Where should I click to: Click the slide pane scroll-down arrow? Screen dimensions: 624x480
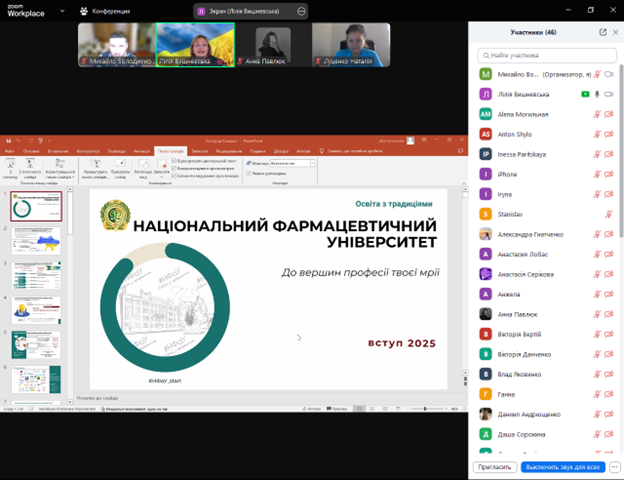click(x=465, y=373)
